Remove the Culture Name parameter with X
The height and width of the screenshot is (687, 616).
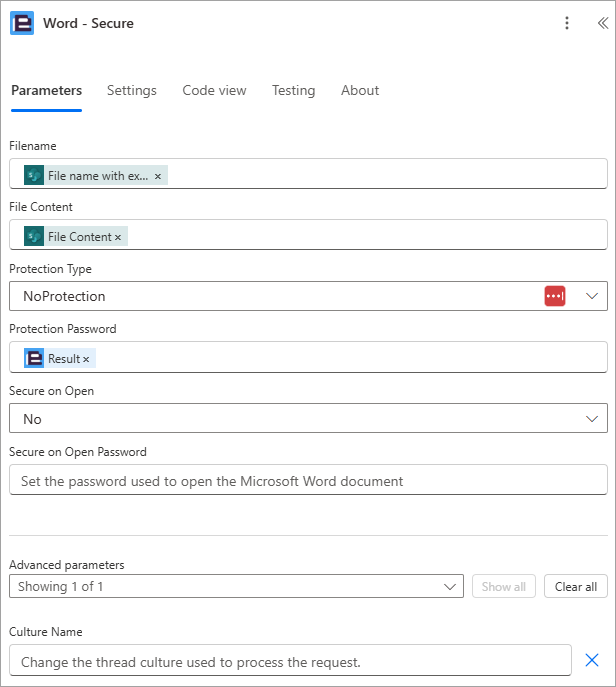[x=591, y=660]
